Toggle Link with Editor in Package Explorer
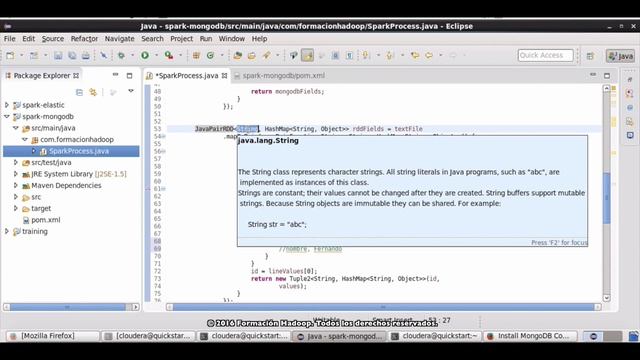The width and height of the screenshot is (640, 360). (93, 92)
